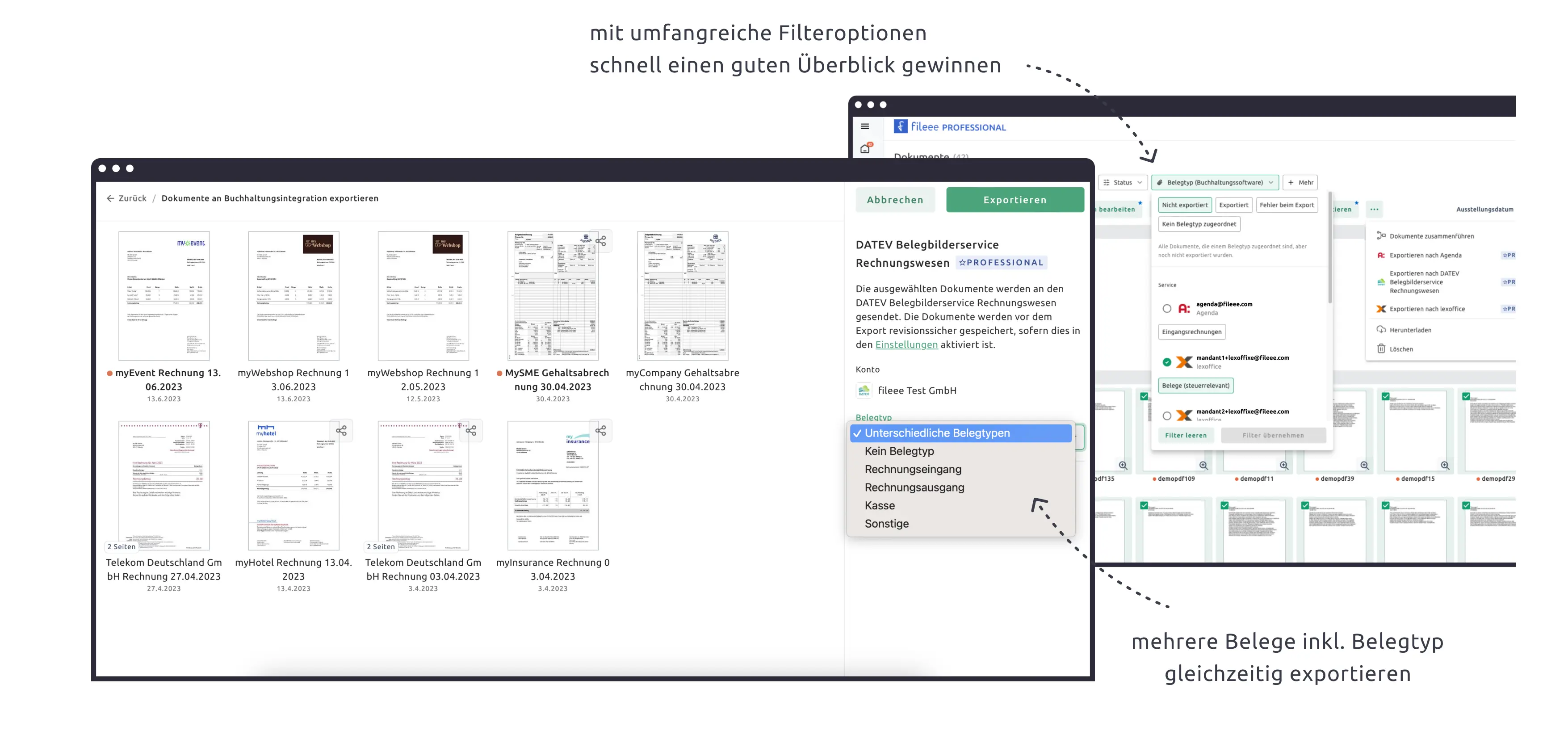Viewport: 1568px width, 756px height.
Task: Click share icon on myInsurance Rechnung thumbnail
Action: coord(601,431)
